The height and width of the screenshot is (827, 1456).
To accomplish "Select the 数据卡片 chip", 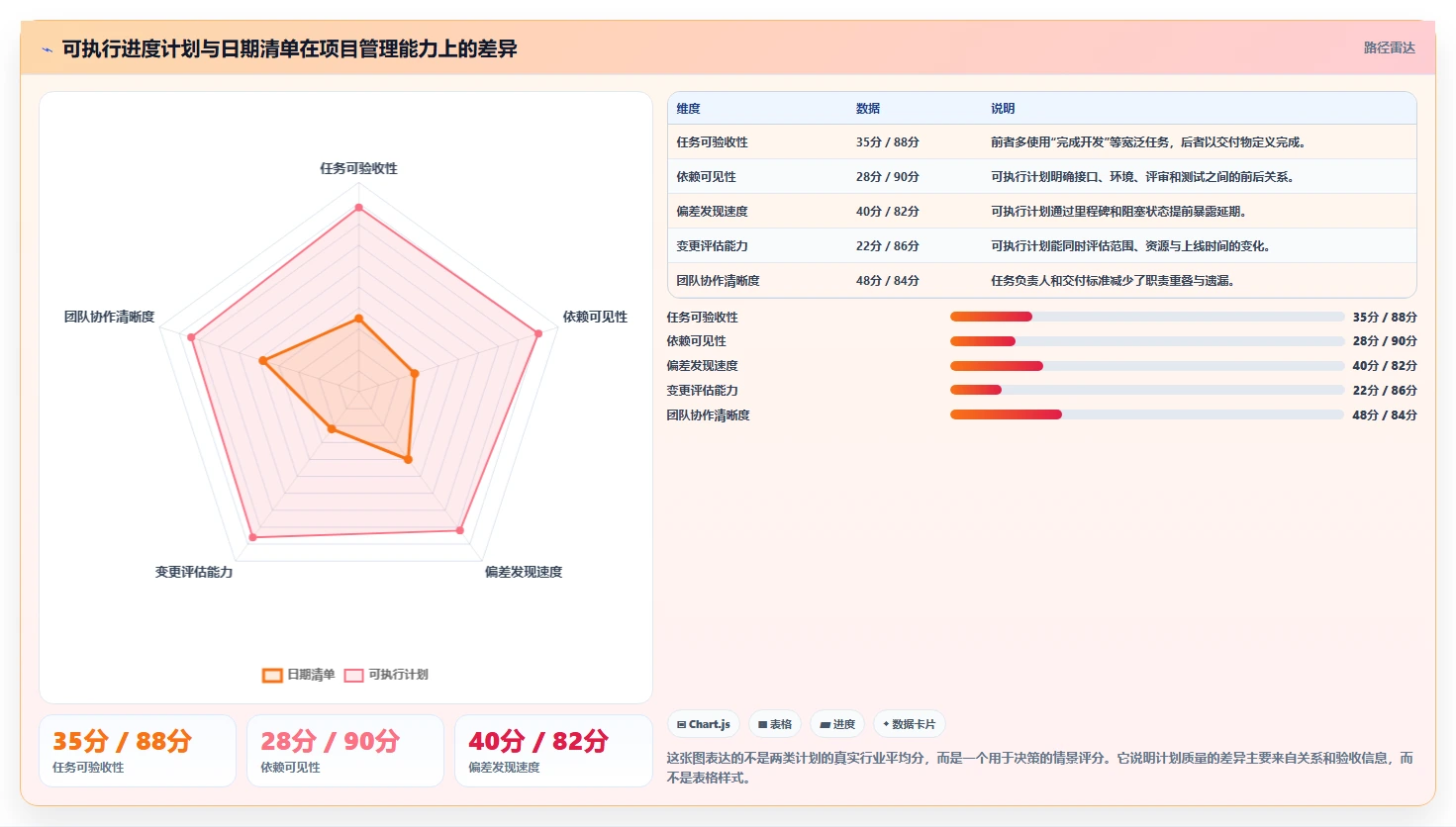I will (909, 724).
